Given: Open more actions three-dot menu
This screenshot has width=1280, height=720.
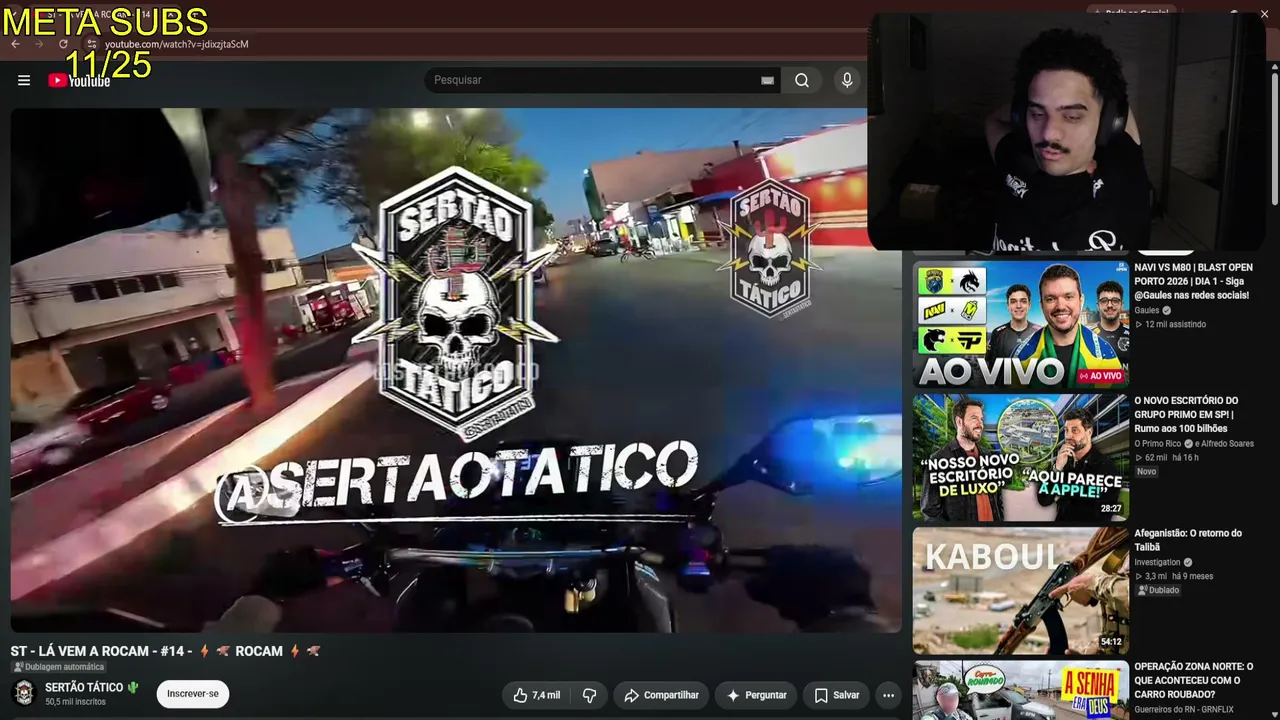Looking at the screenshot, I should click(888, 695).
